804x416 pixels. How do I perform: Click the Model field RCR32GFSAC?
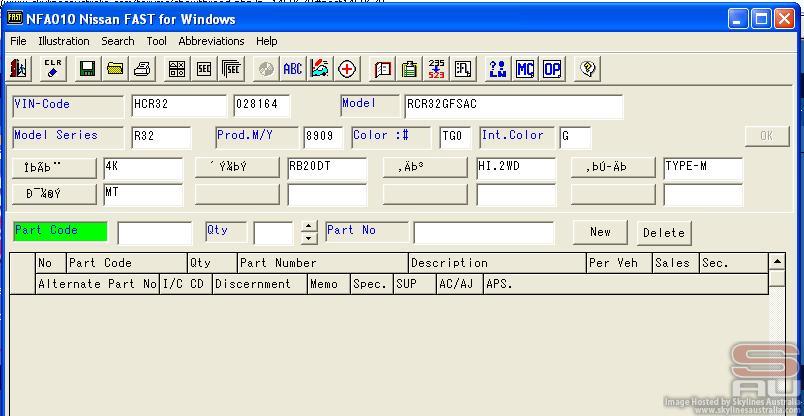point(514,106)
